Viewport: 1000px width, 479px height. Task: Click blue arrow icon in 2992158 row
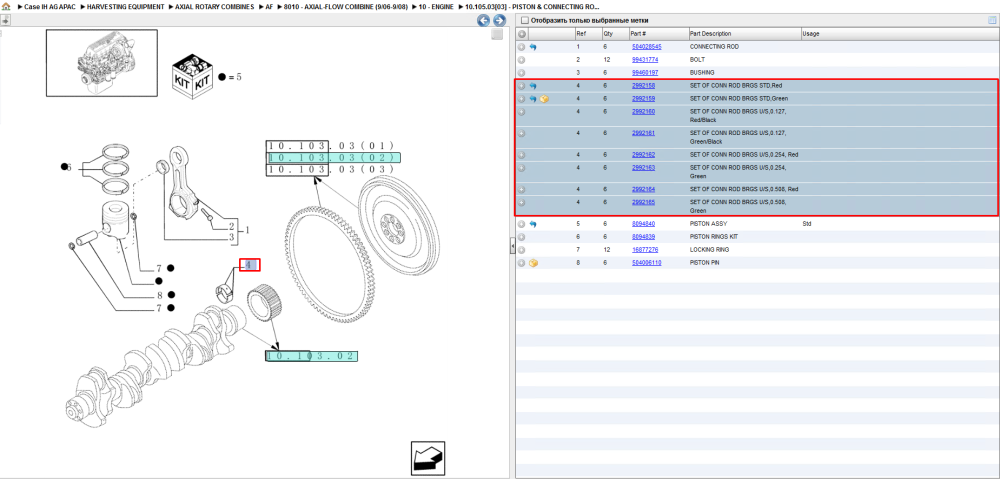533,85
